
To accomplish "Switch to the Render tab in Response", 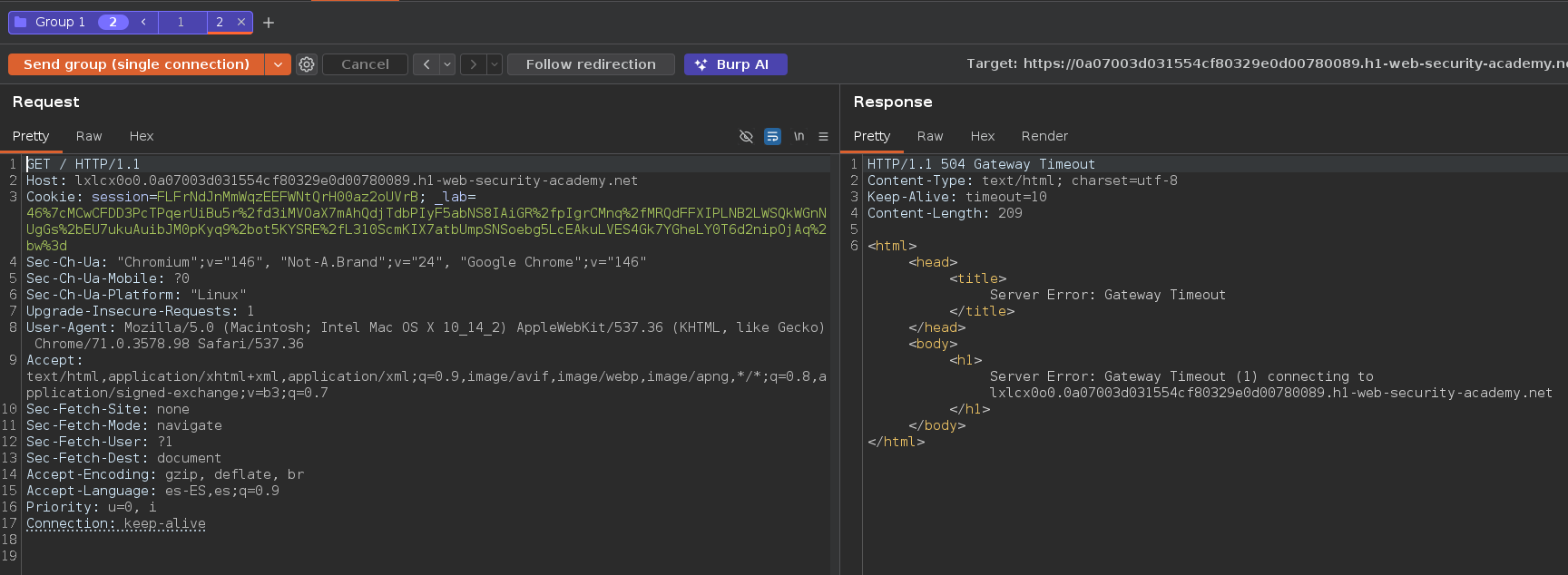I will [1044, 136].
